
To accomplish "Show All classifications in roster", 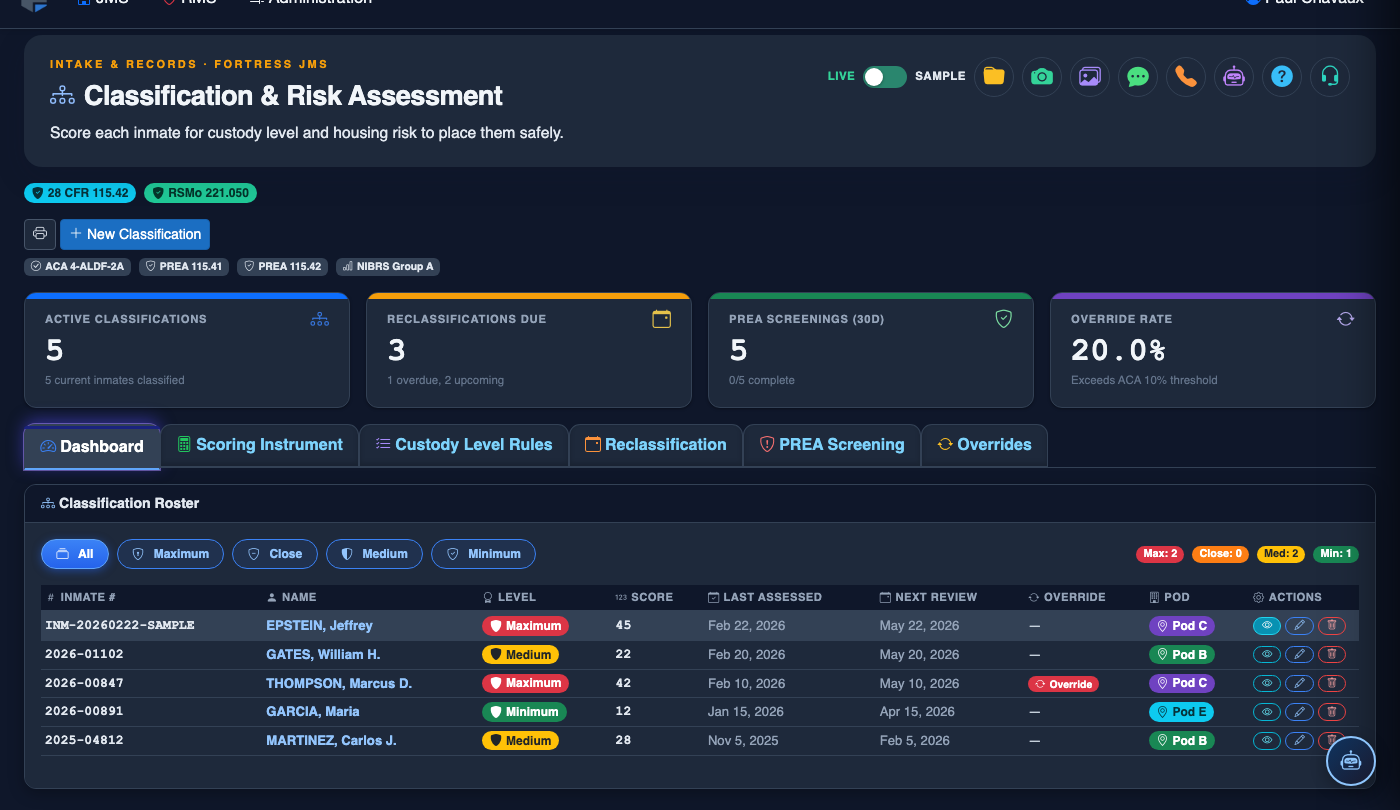I will (75, 554).
